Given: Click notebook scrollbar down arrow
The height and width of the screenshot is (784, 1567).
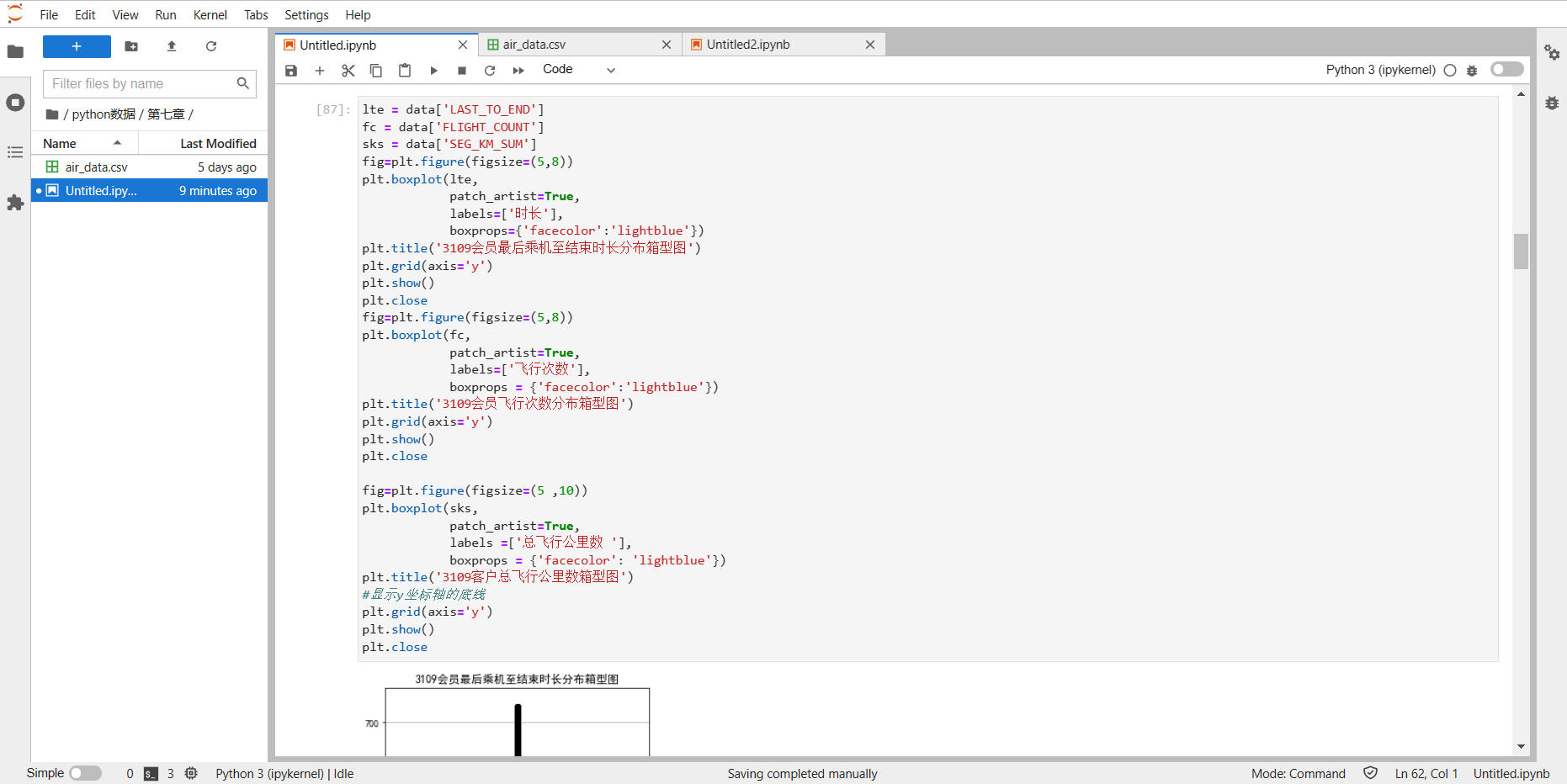Looking at the screenshot, I should point(1521,746).
